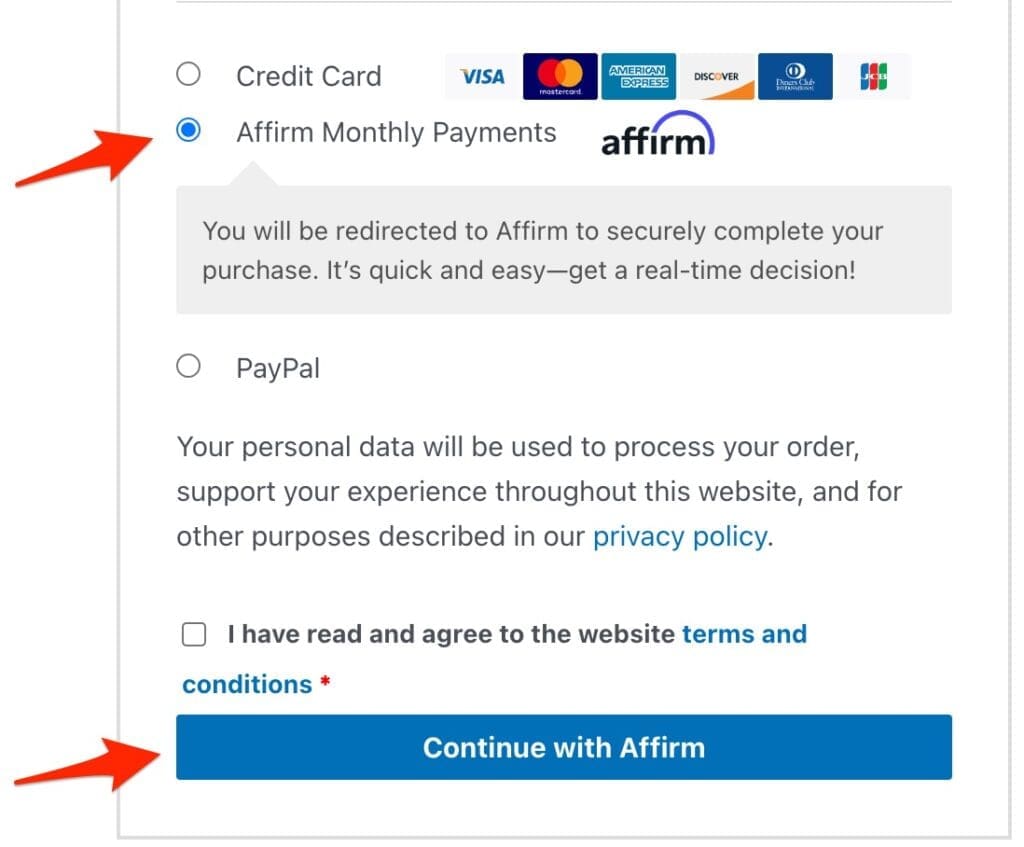
Task: Select the Credit Card radio button
Action: pos(189,74)
